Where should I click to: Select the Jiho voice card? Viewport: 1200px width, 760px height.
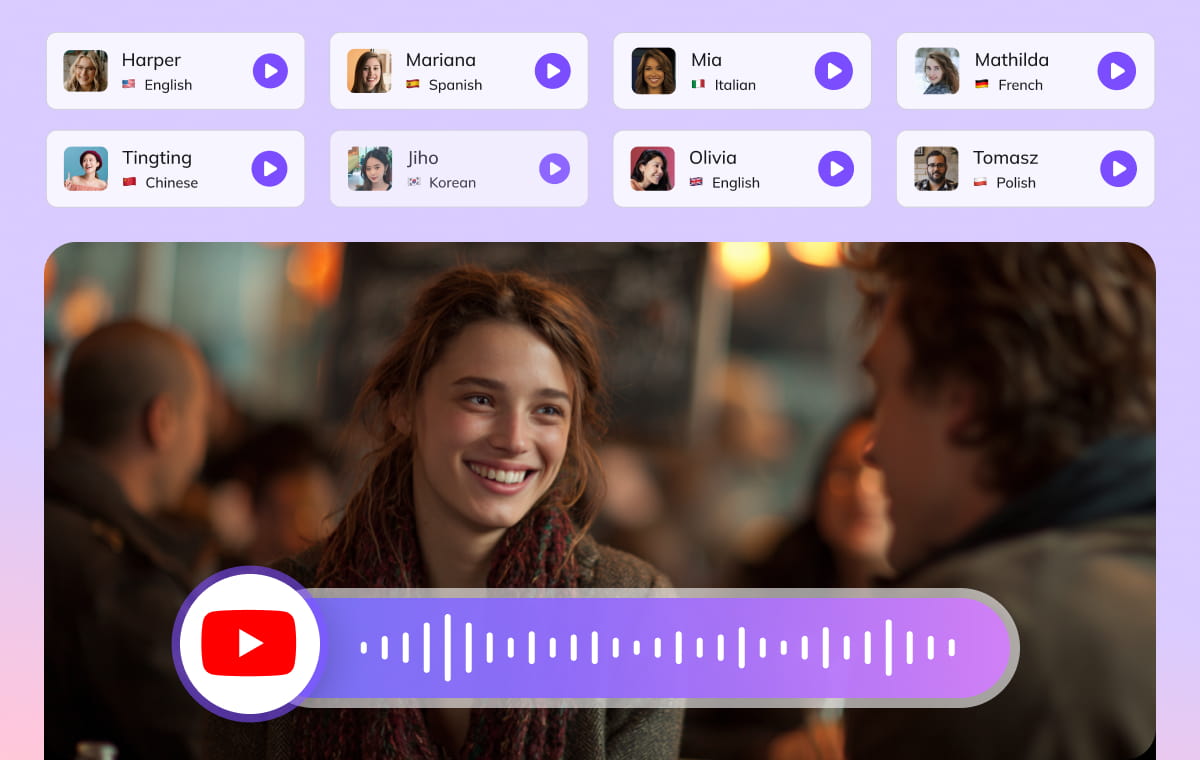click(458, 168)
